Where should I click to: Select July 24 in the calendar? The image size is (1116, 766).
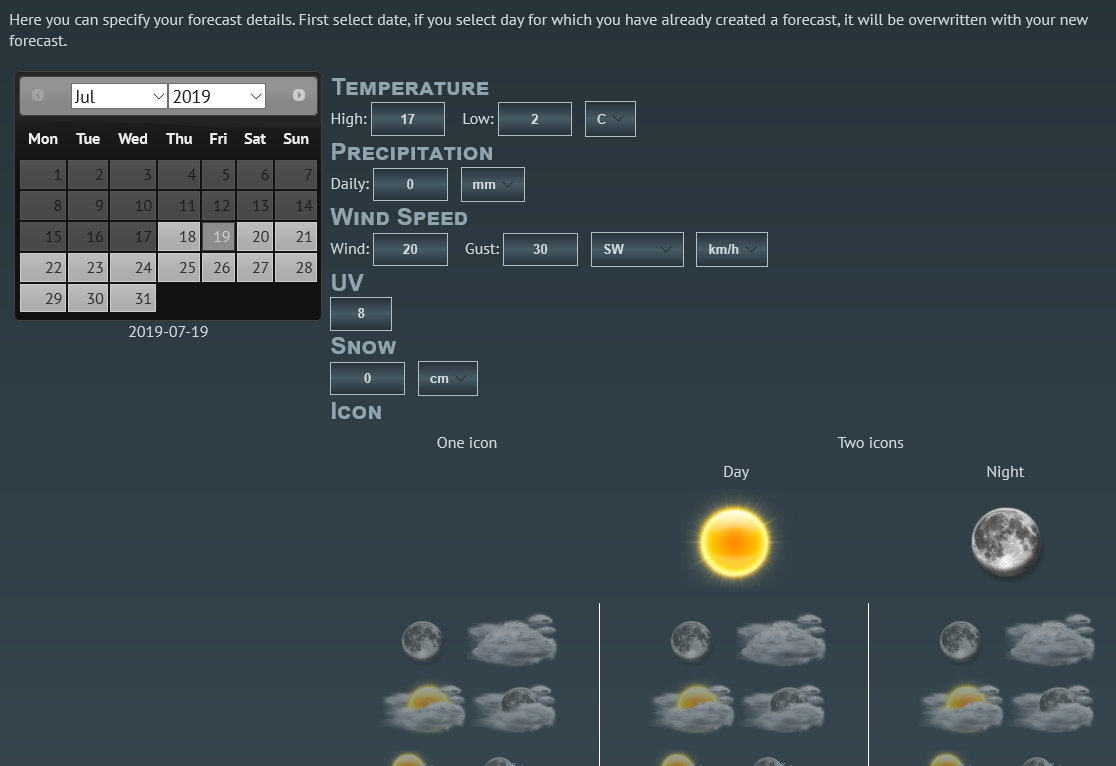coord(133,268)
